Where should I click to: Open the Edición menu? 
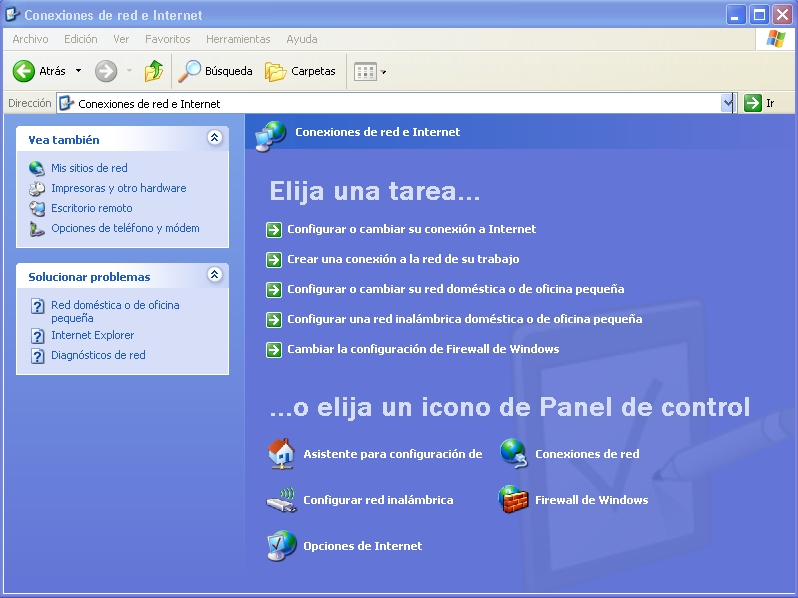[80, 39]
